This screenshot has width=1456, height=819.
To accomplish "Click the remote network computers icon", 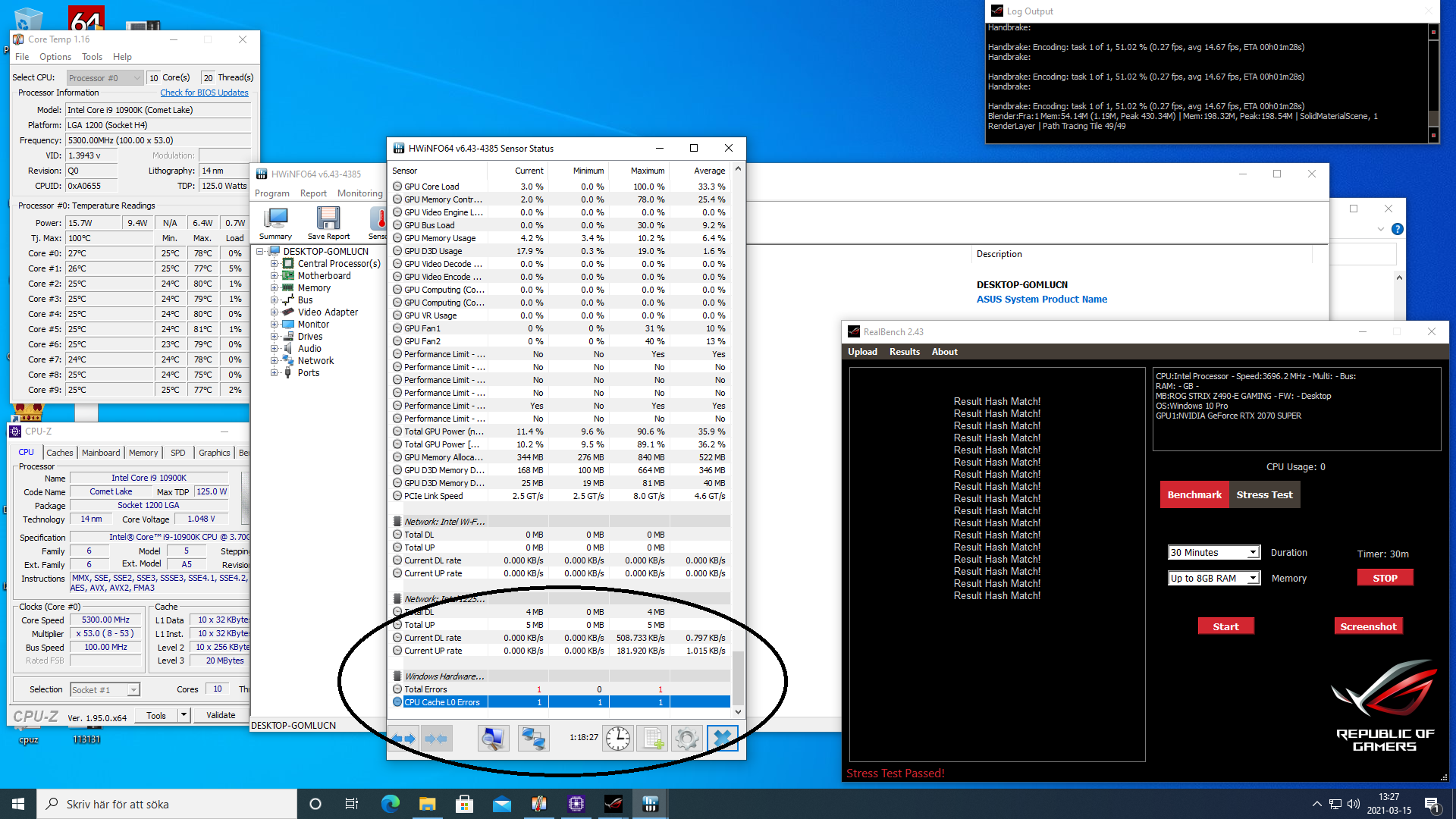I will [534, 738].
